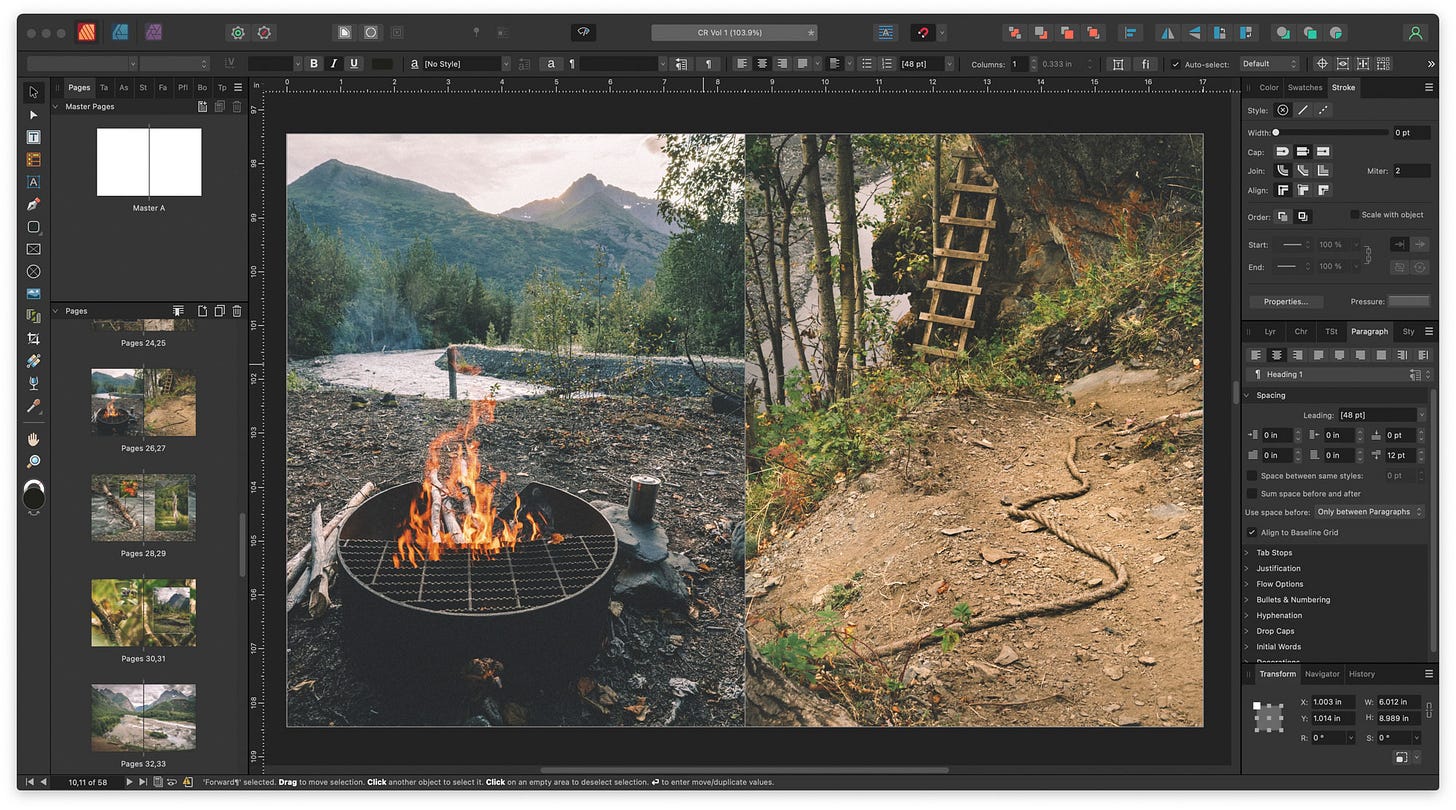Screen dimensions: 1456x810
Task: Click the stroke Pressure profile swatch
Action: click(x=1408, y=301)
